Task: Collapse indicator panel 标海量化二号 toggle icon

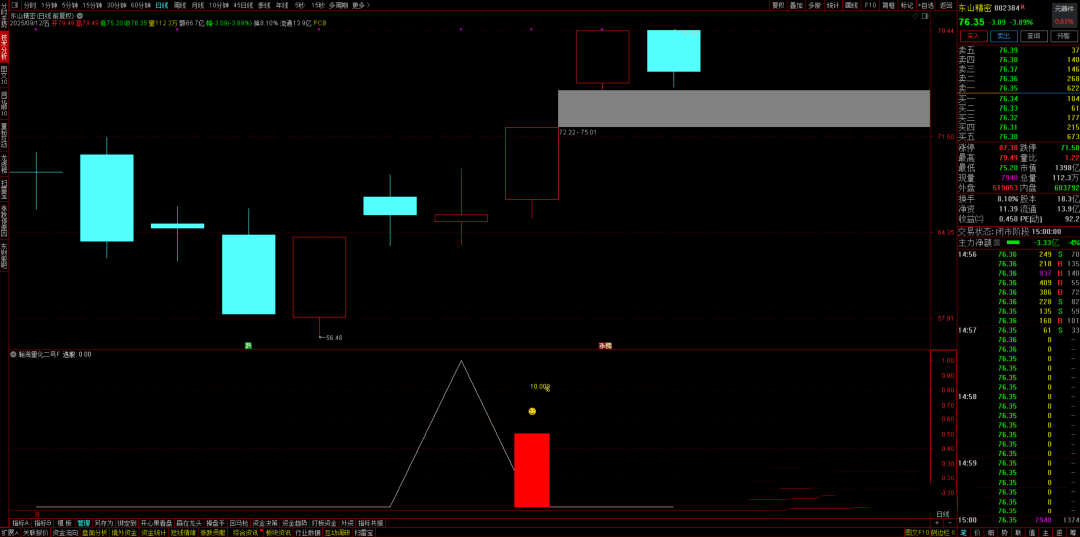Action: point(12,355)
